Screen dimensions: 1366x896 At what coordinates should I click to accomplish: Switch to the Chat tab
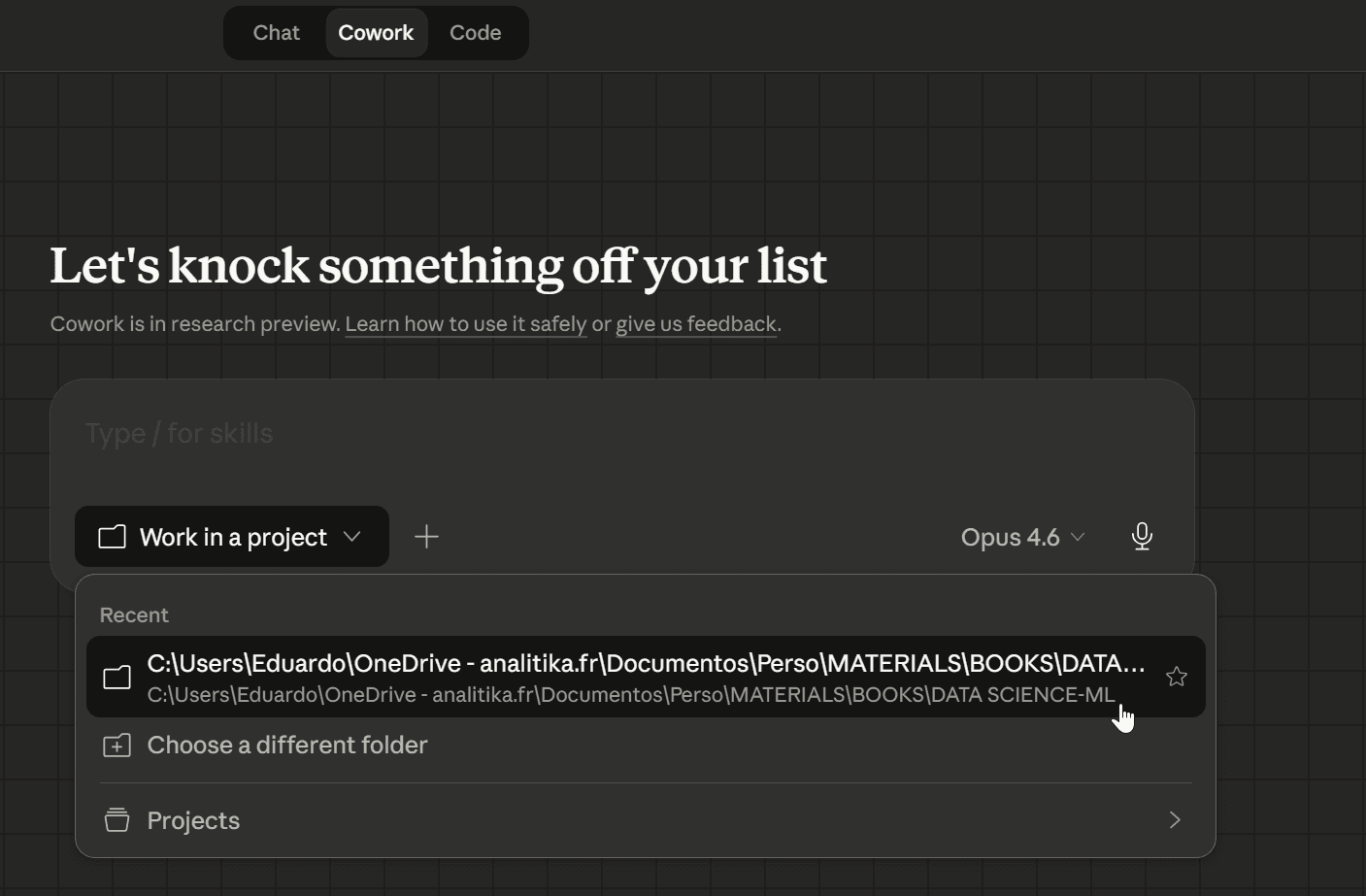(276, 33)
